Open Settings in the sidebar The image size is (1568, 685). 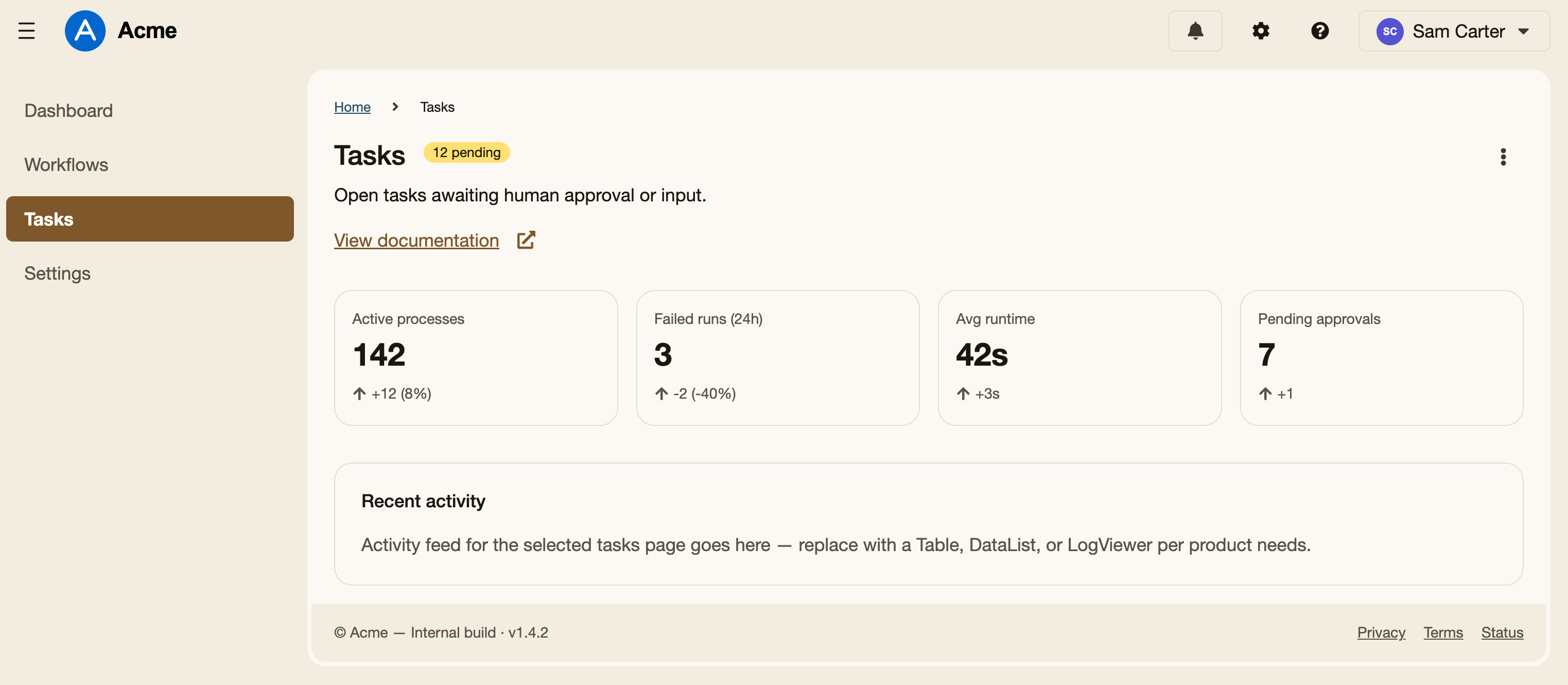[150, 273]
